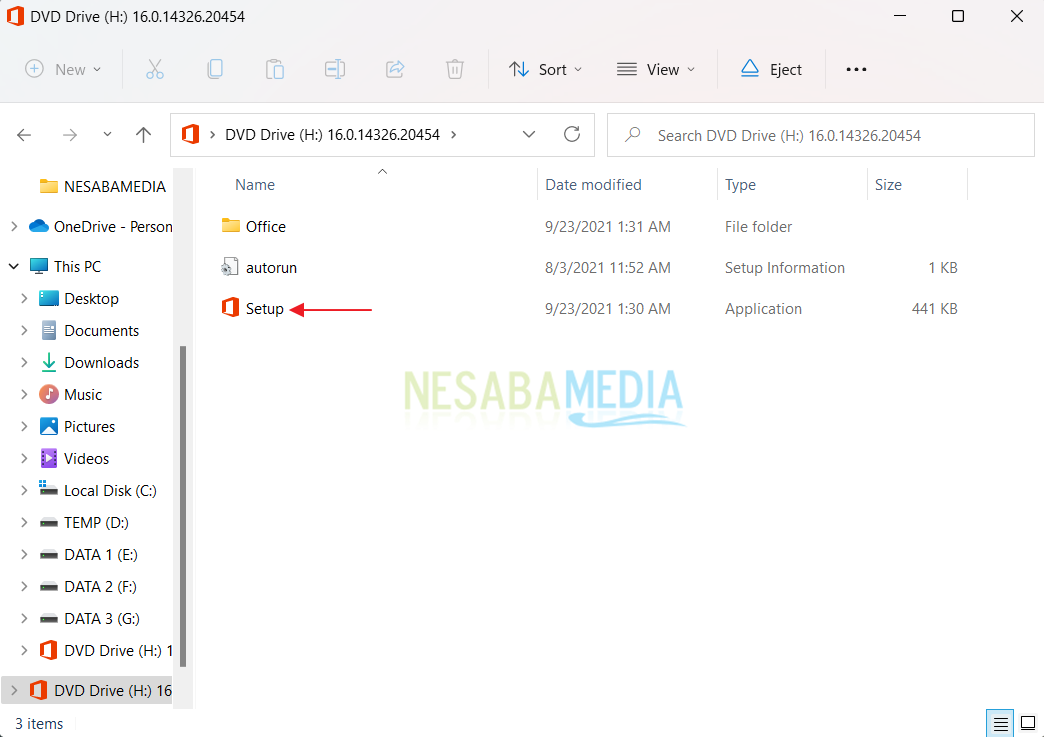Viewport: 1044px width, 737px height.
Task: Switch to large thumbnails view icon
Action: [1028, 724]
